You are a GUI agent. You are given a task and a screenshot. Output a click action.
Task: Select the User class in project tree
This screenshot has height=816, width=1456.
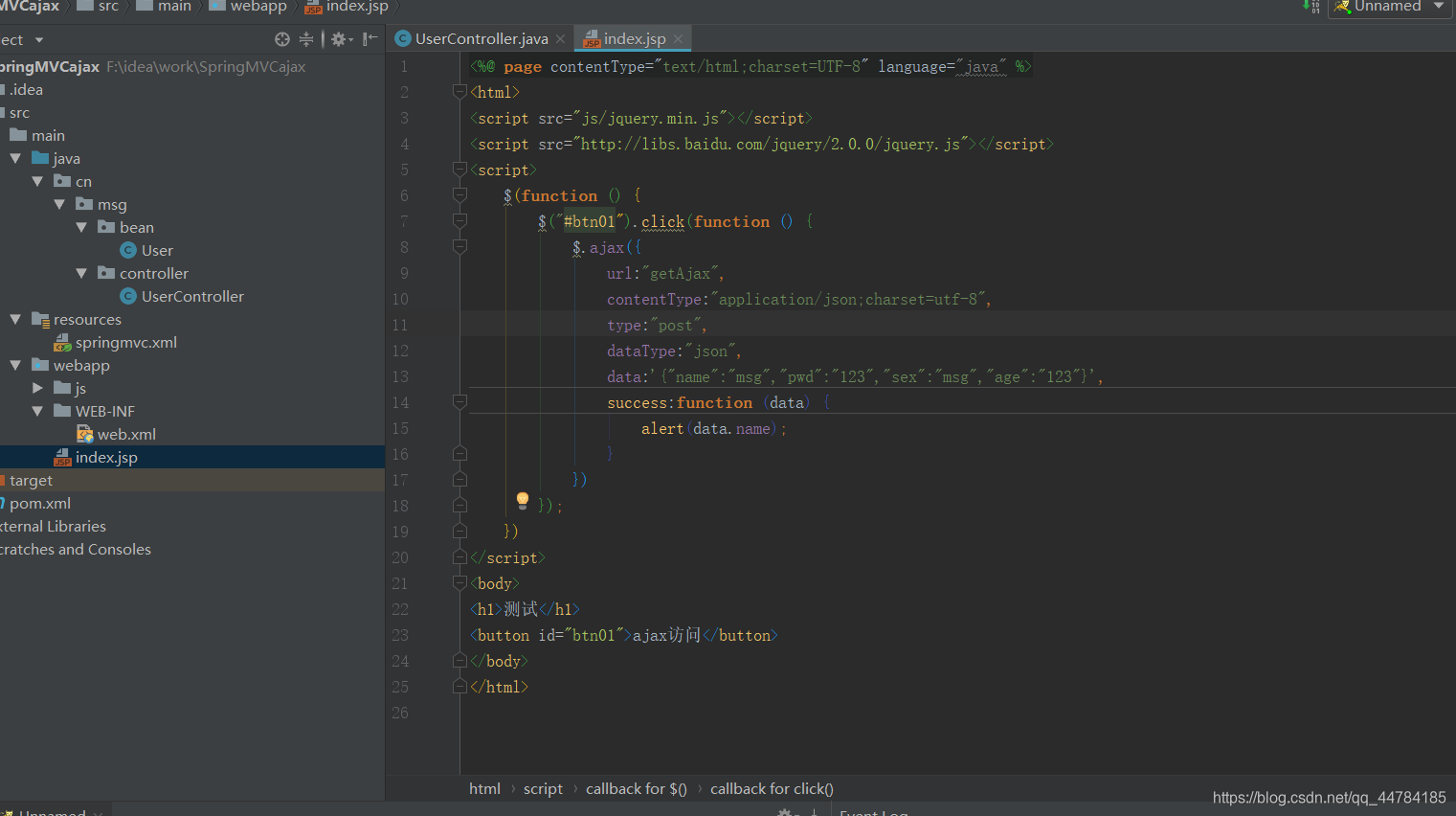157,251
